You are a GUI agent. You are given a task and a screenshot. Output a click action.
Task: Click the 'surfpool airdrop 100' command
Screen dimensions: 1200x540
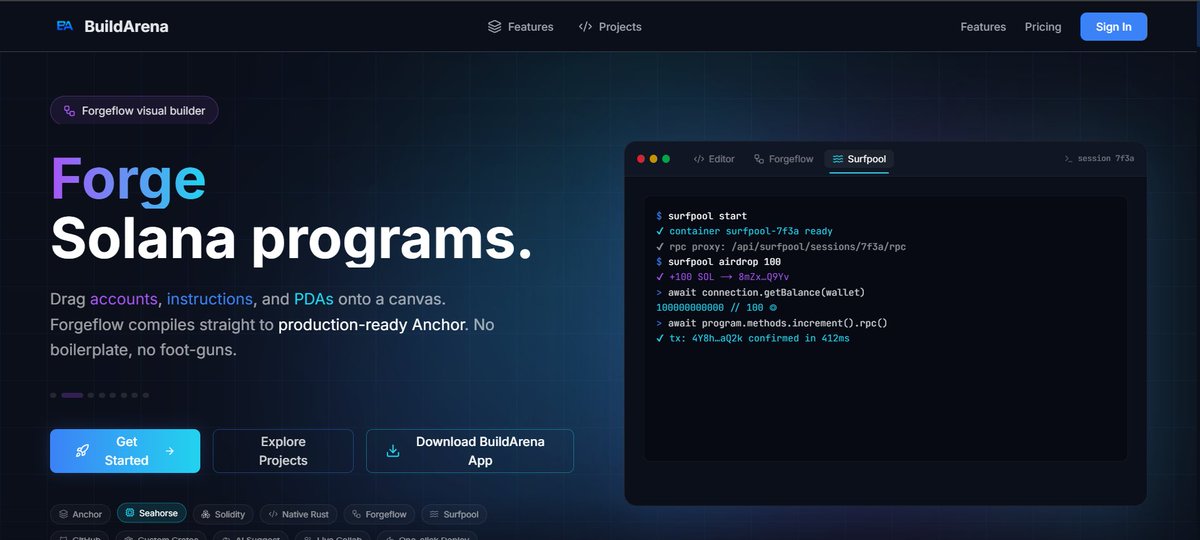point(718,262)
